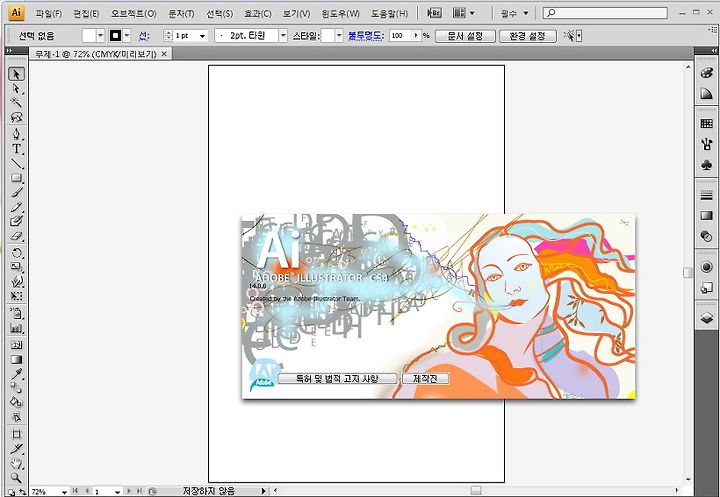
Task: Click the 제작진 credits button
Action: click(x=425, y=378)
